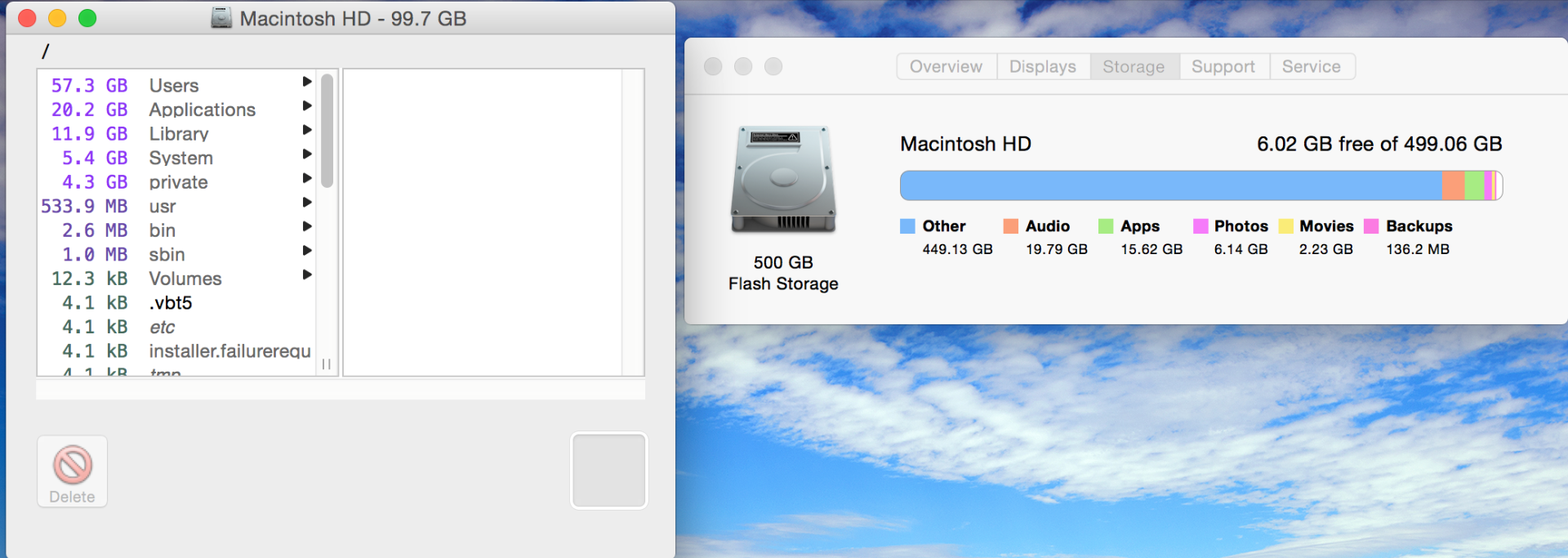Expand the Applications folder arrow

(x=307, y=105)
